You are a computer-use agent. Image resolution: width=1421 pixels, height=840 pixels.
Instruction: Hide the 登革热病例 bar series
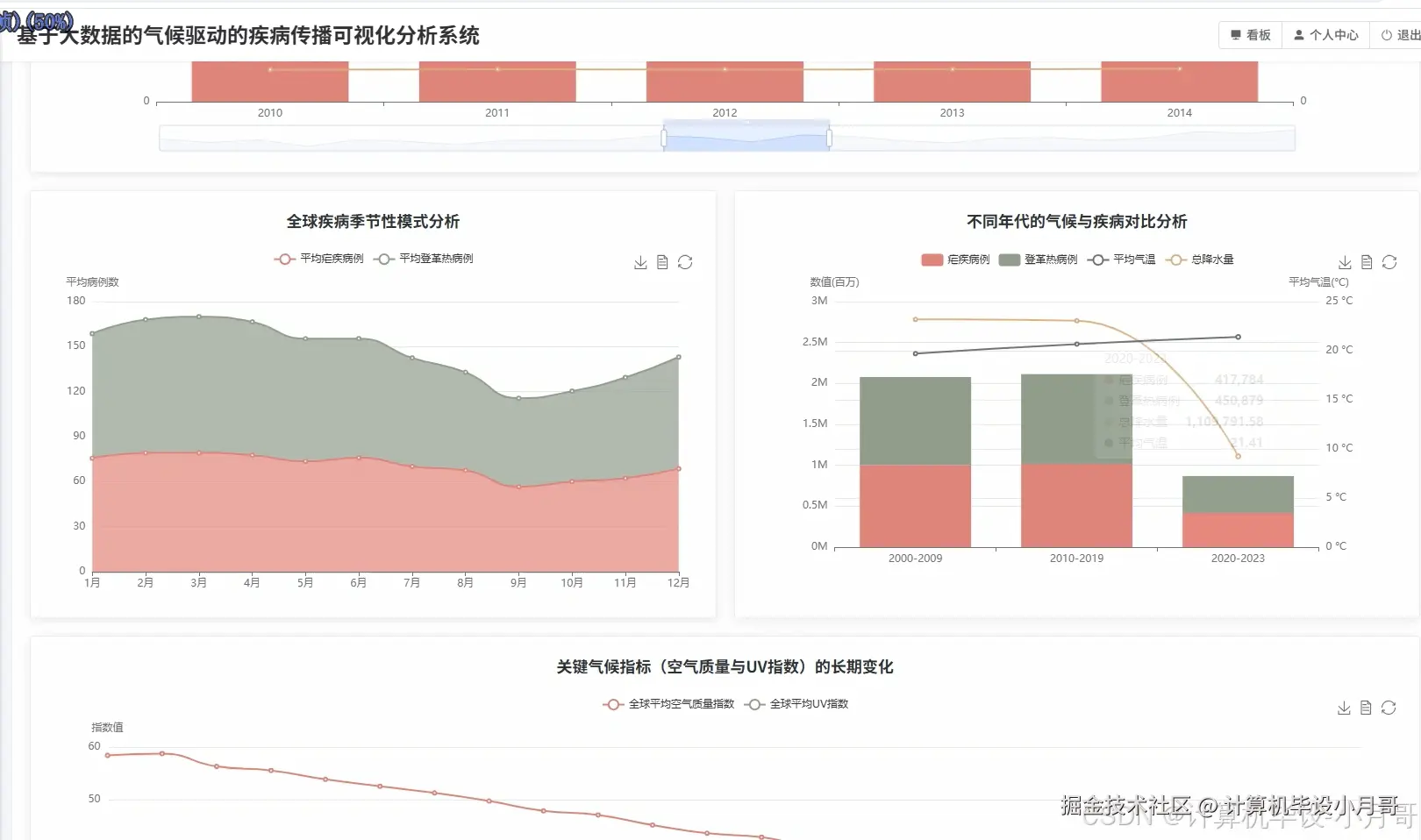click(1038, 260)
